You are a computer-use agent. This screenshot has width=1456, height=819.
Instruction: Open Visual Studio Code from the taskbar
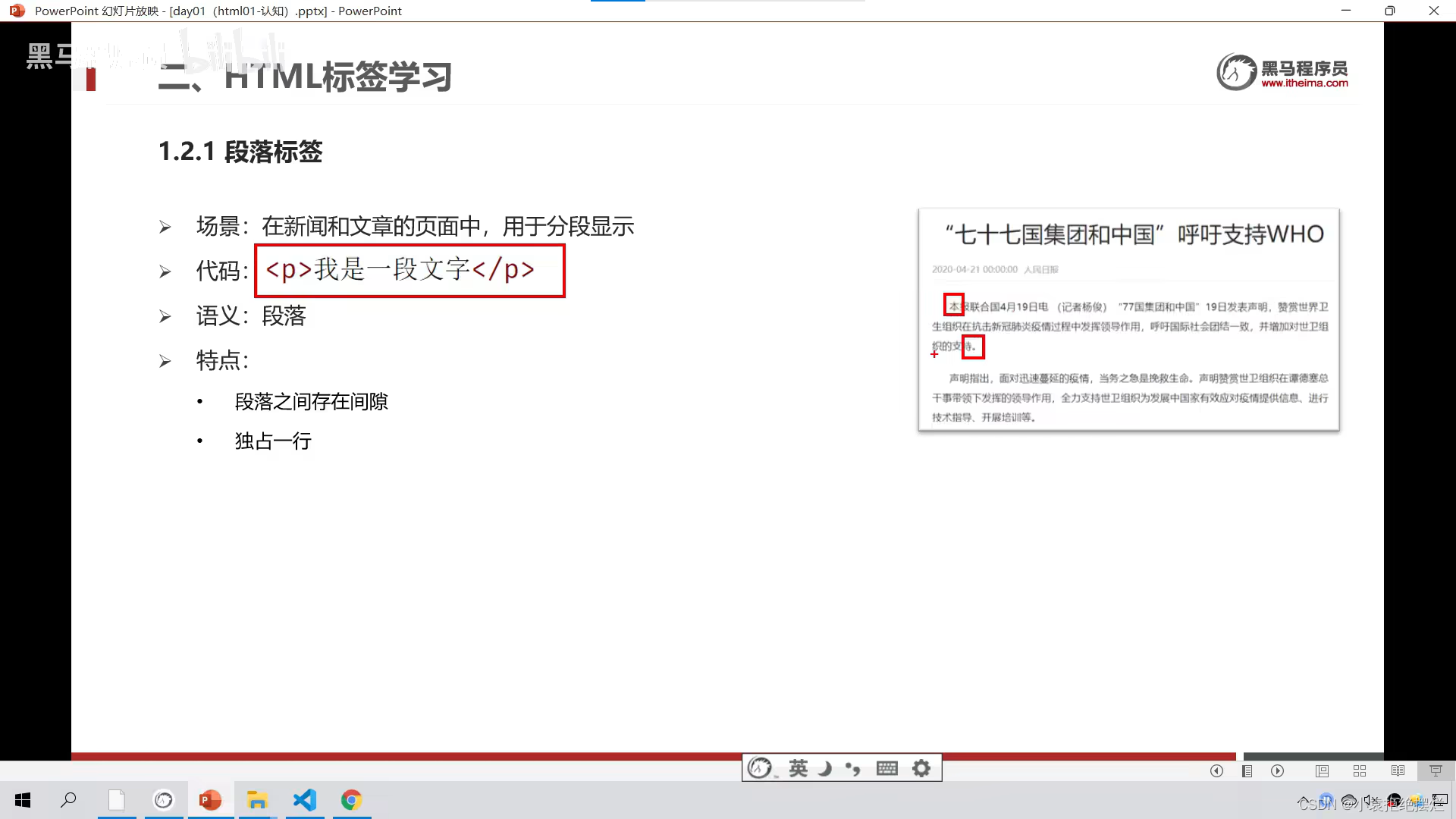tap(305, 800)
